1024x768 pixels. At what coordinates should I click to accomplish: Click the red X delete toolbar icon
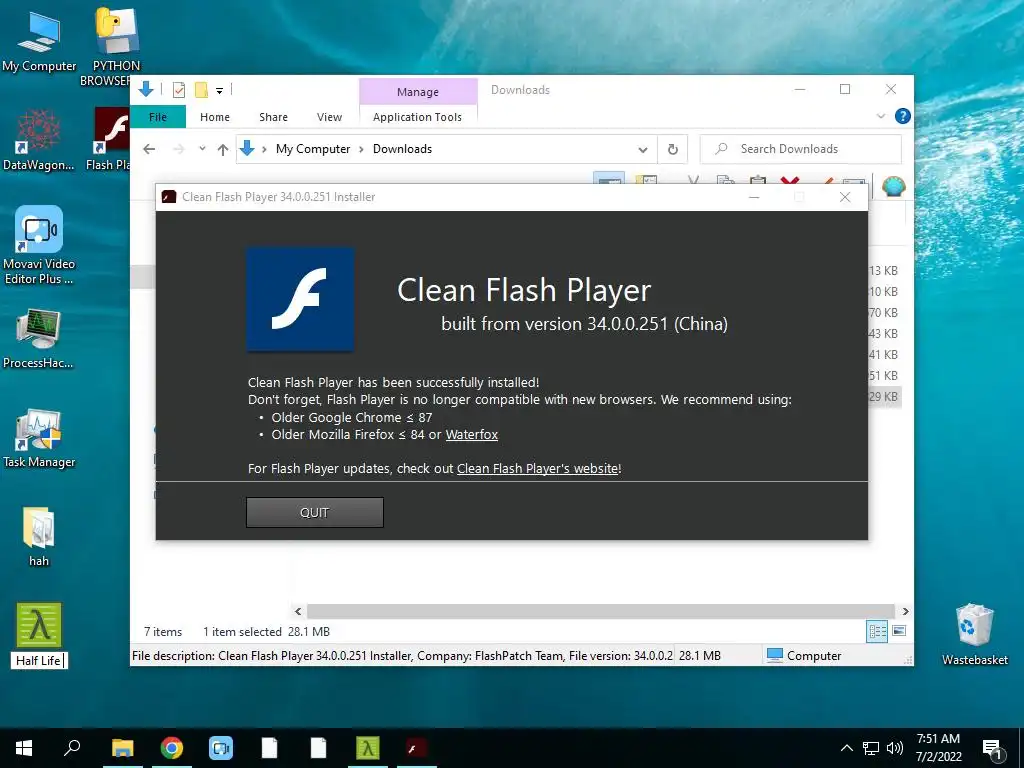(790, 179)
